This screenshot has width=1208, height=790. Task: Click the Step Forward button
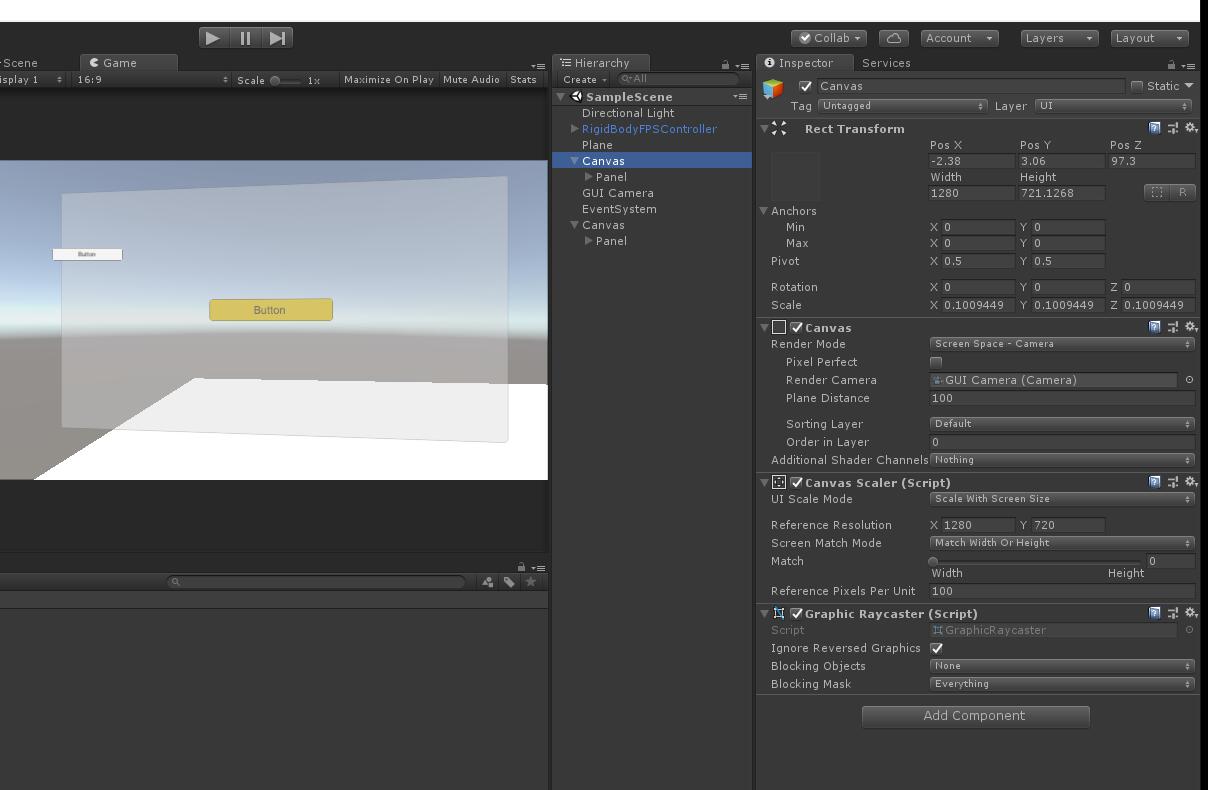pyautogui.click(x=277, y=37)
